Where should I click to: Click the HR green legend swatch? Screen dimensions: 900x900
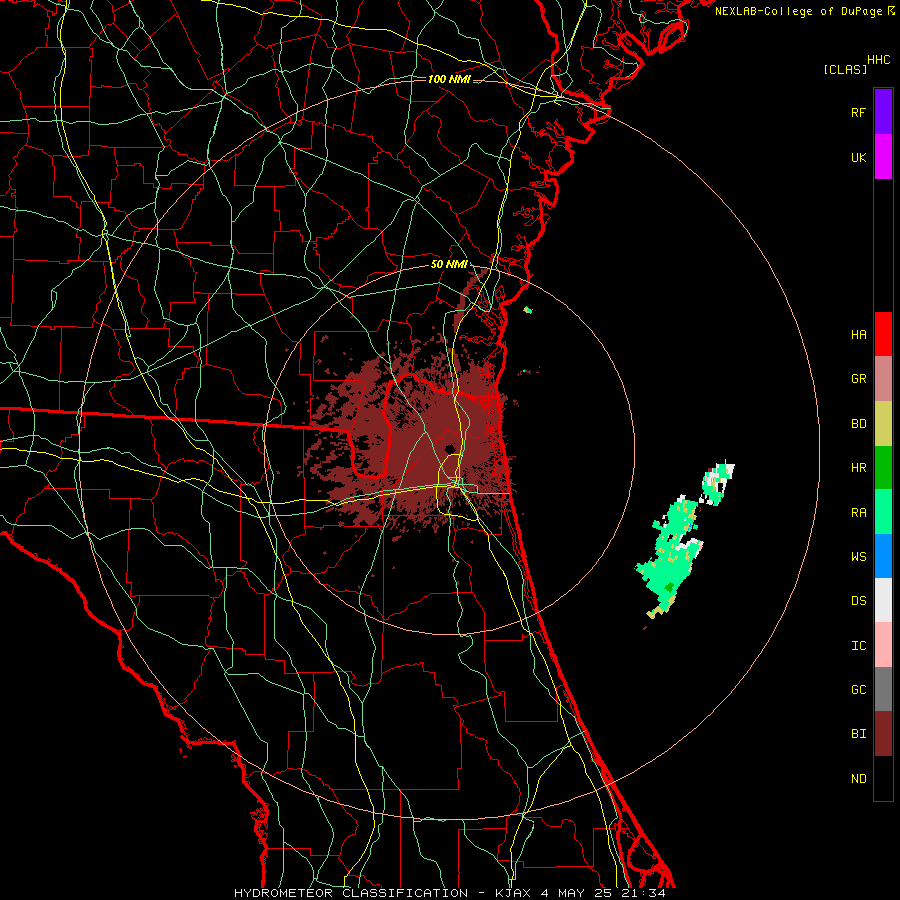[x=883, y=467]
